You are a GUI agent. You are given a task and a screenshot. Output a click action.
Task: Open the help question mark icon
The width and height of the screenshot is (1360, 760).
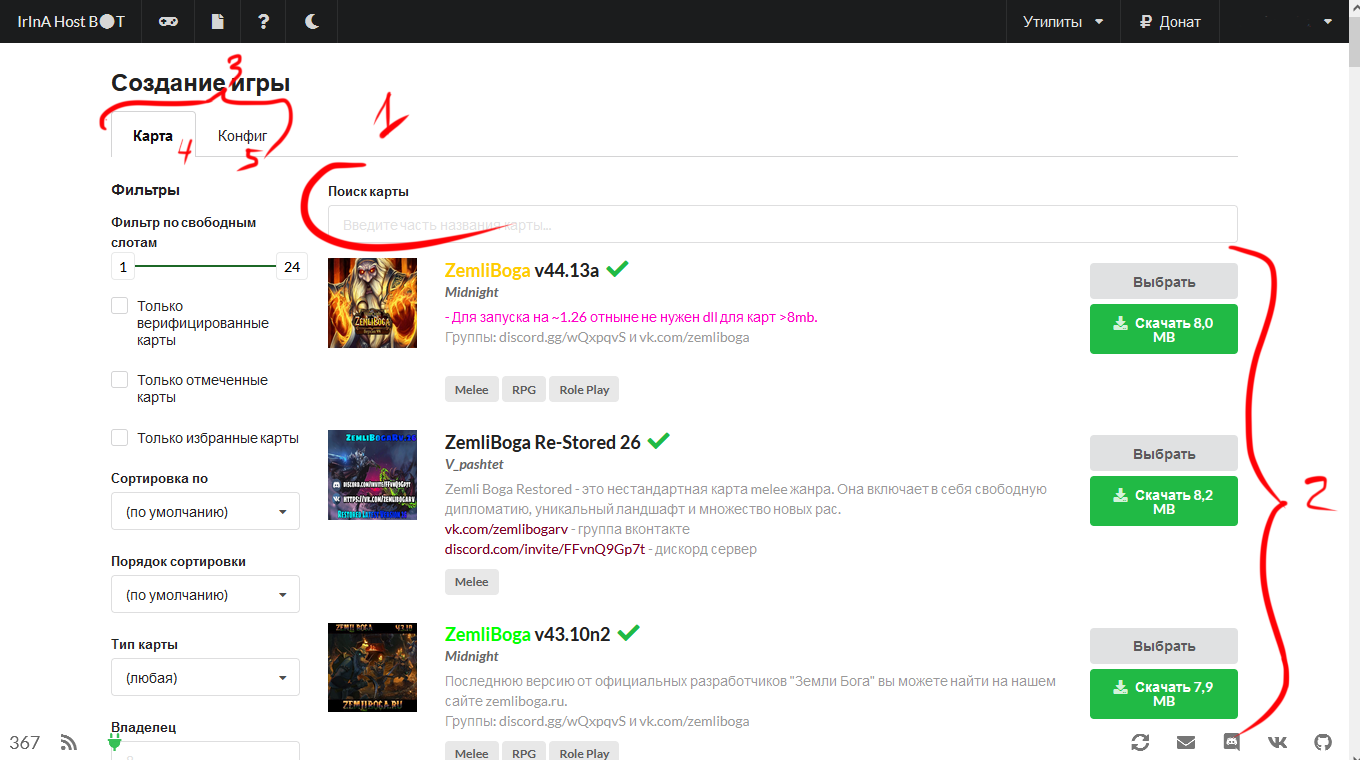pos(264,22)
